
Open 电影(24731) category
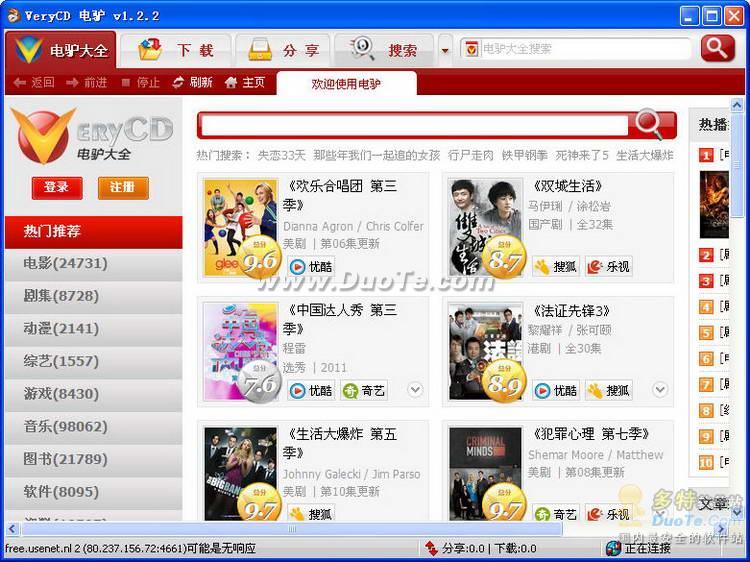point(93,264)
